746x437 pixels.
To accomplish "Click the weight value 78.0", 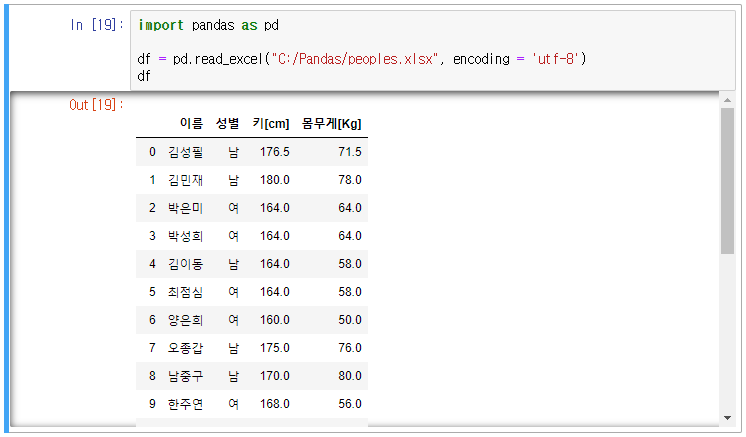I will pyautogui.click(x=350, y=180).
